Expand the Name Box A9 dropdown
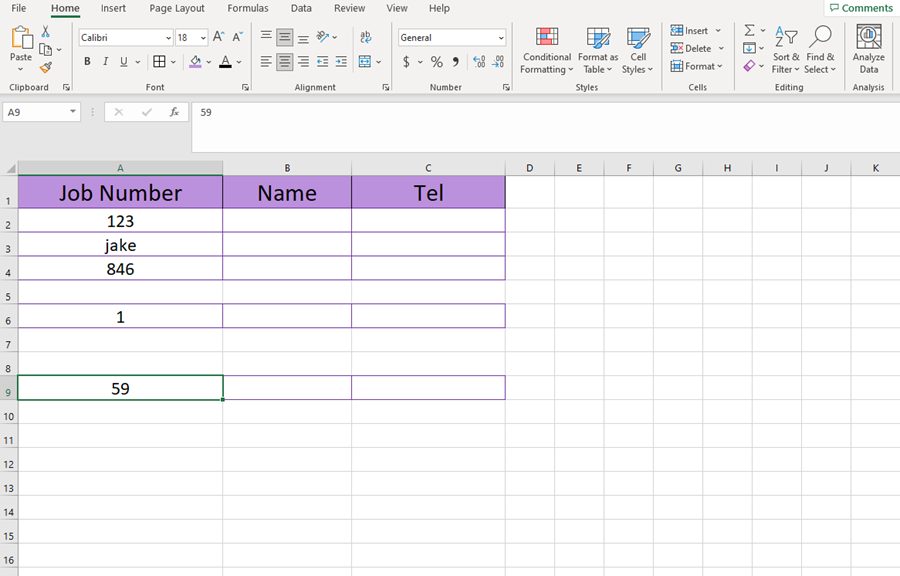Screen dimensions: 900x576 coord(73,111)
